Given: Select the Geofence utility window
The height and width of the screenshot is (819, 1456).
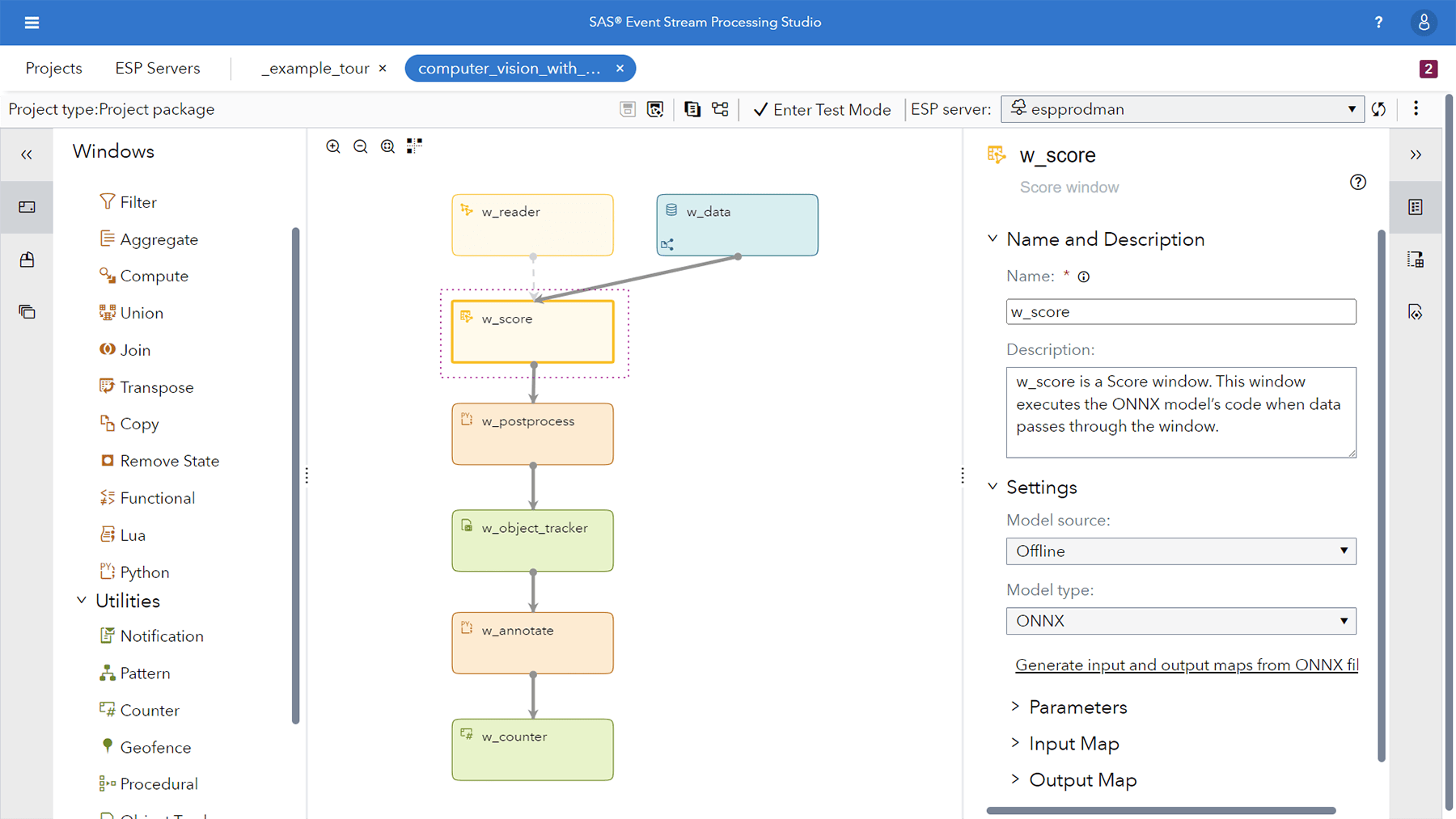Looking at the screenshot, I should point(145,748).
